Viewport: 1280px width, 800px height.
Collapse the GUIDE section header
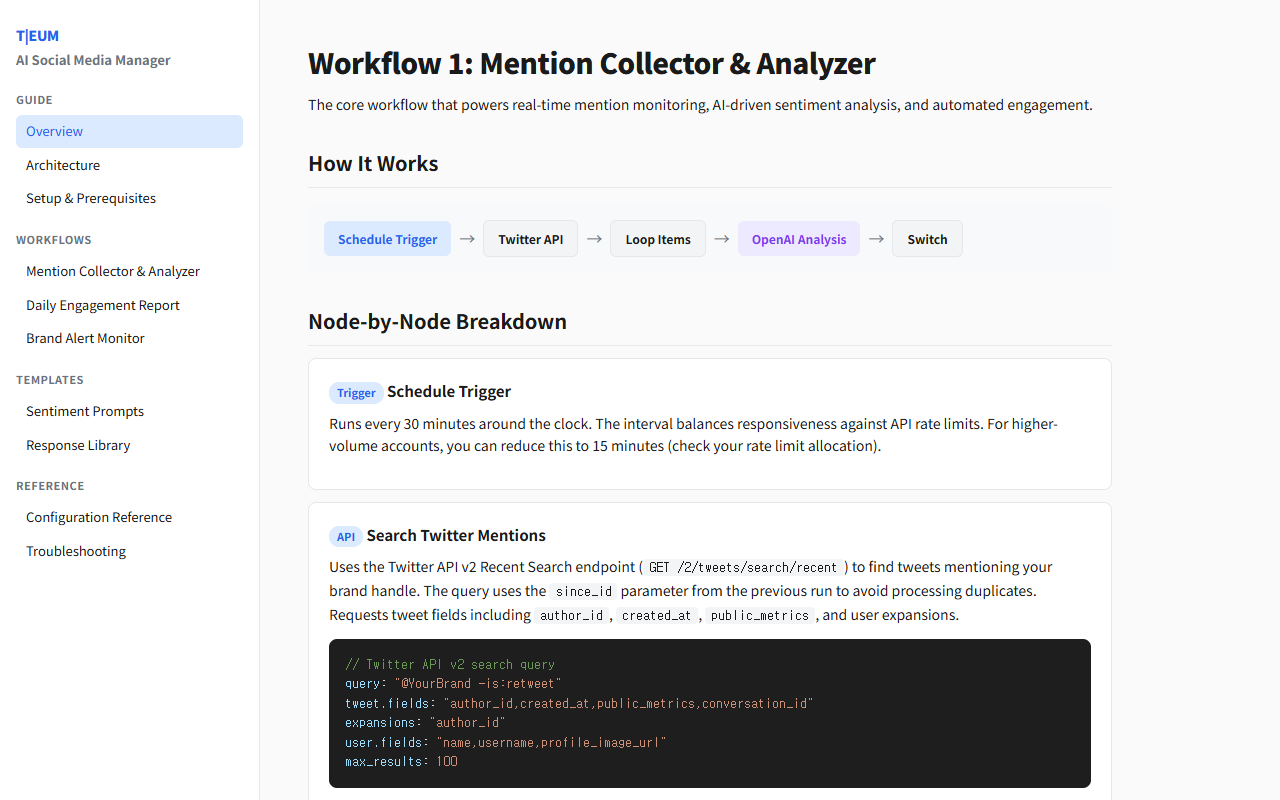pyautogui.click(x=34, y=100)
